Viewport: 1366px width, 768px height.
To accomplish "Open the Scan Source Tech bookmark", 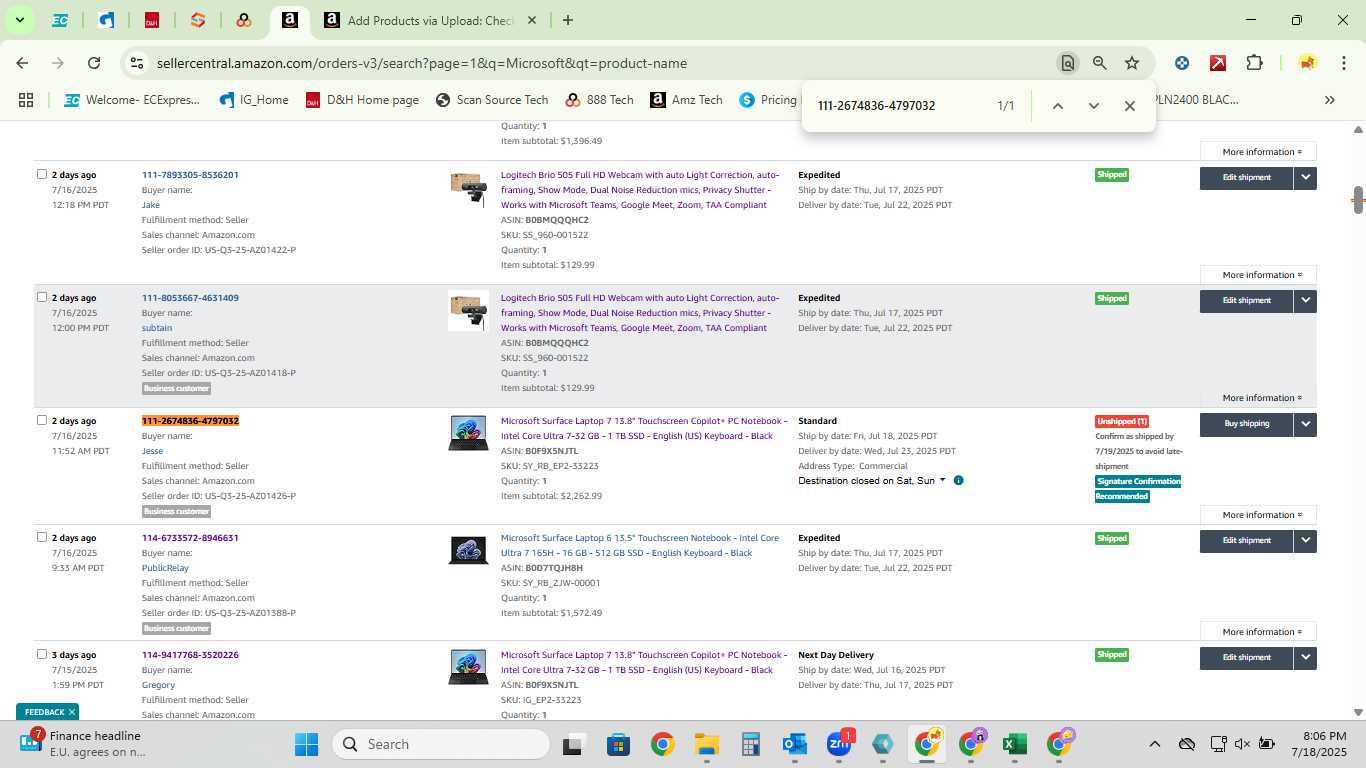I will click(492, 100).
